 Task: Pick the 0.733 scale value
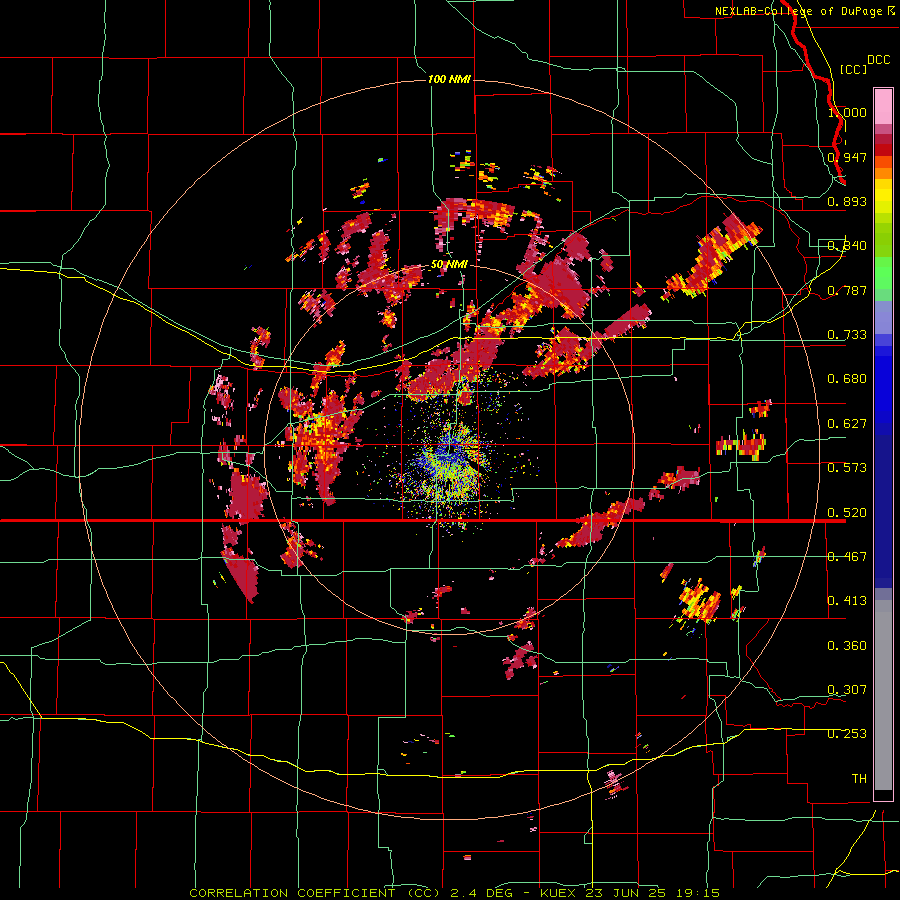(x=847, y=335)
